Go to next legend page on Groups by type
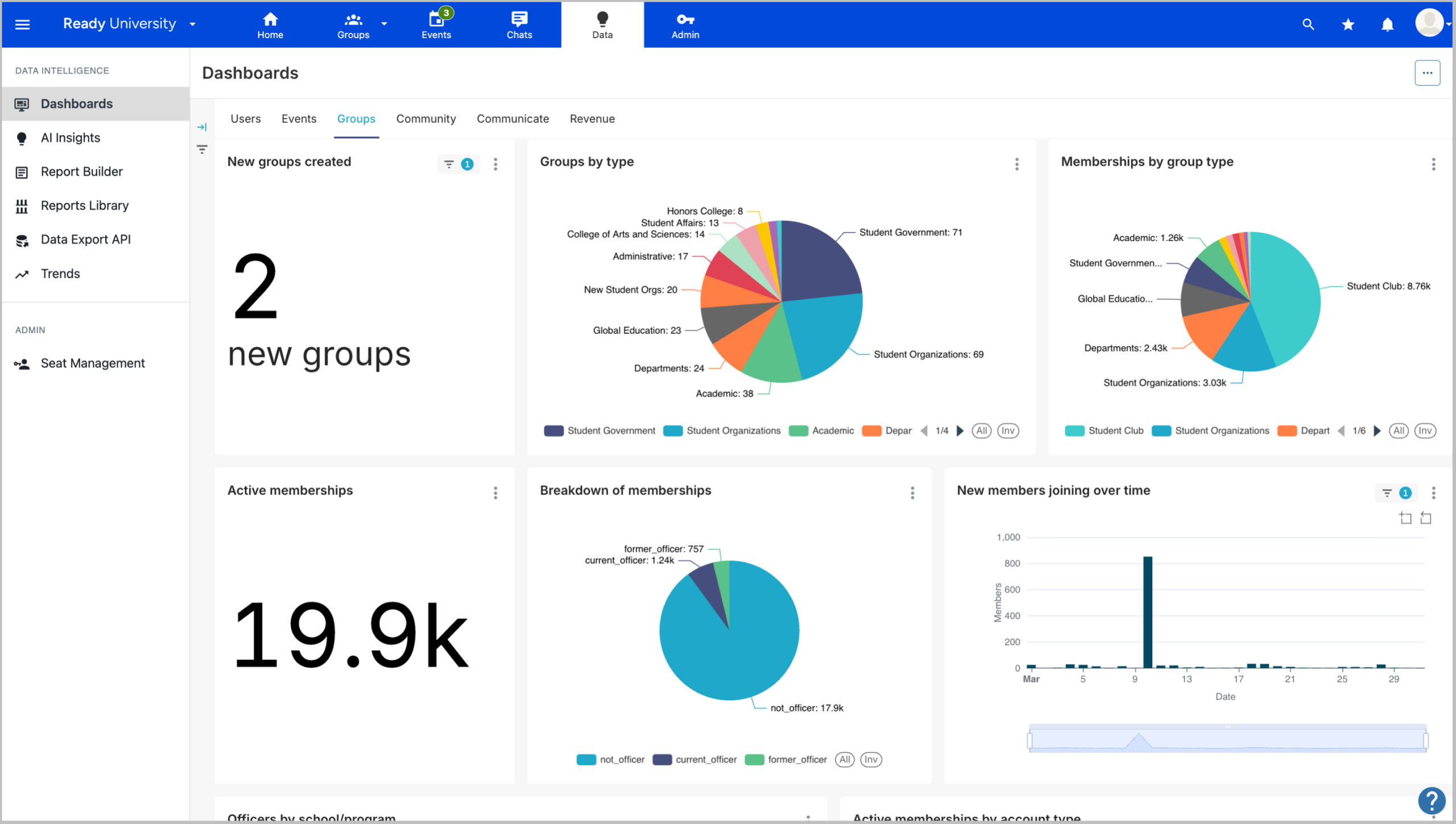This screenshot has width=1456, height=824. tap(961, 430)
